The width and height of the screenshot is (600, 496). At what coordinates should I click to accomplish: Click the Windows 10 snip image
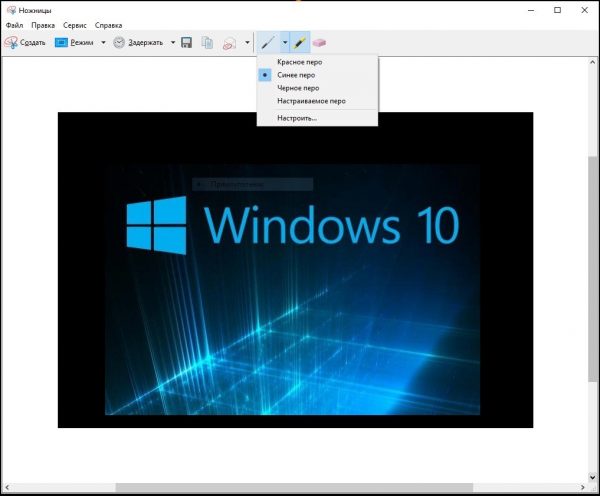point(295,270)
